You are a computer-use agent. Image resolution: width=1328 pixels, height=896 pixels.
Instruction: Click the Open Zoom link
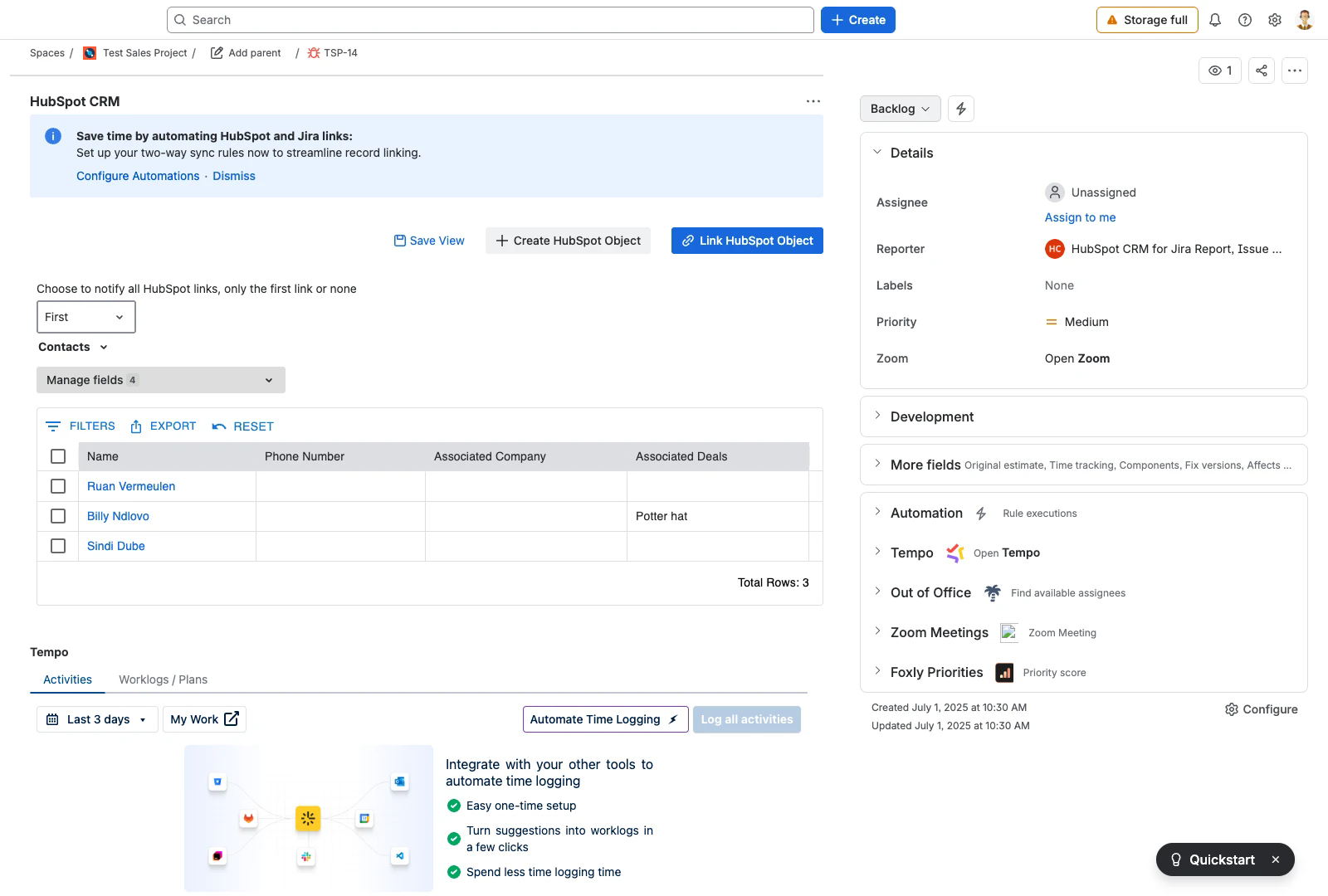click(x=1077, y=358)
